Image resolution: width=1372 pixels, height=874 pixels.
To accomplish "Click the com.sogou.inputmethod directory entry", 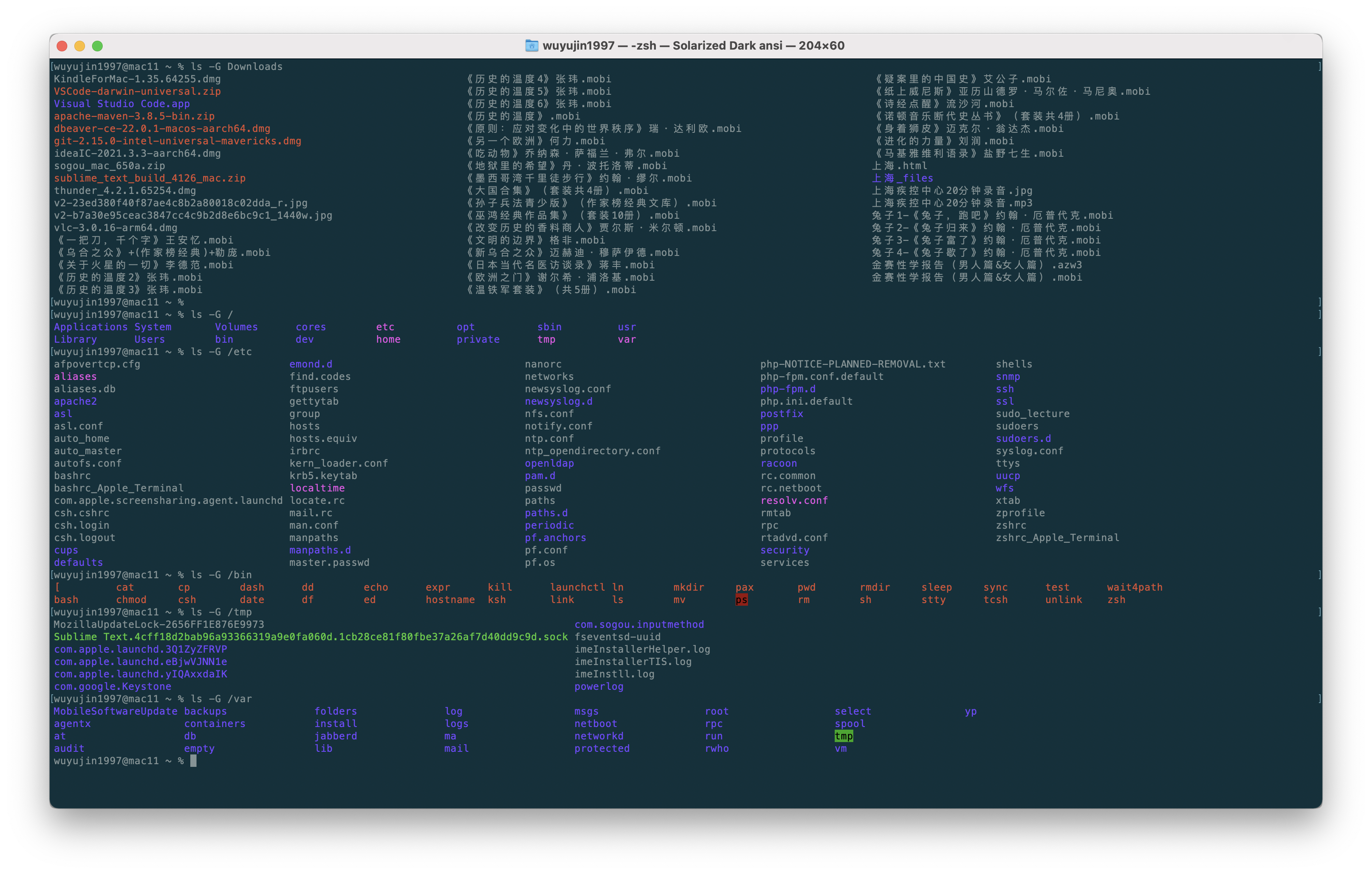I will click(639, 624).
